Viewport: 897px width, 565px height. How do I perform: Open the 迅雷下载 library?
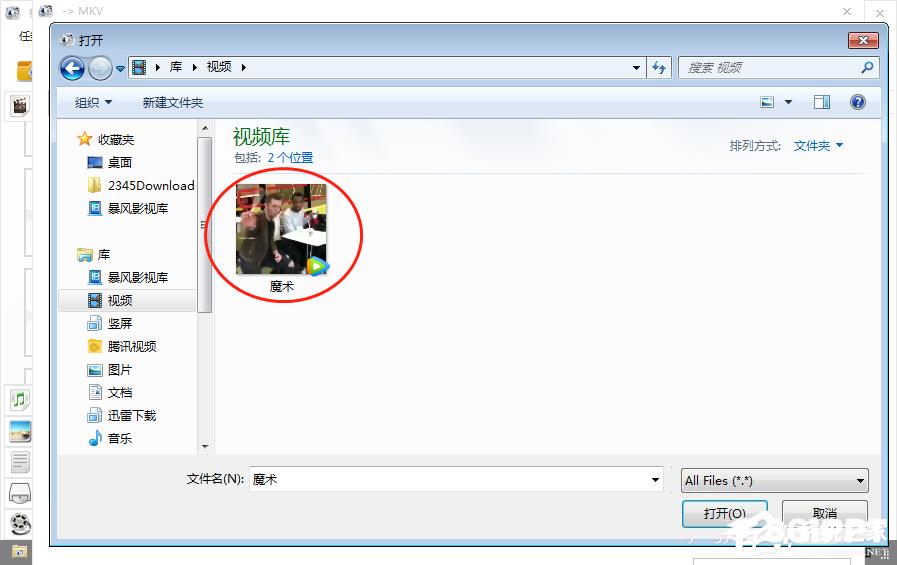[x=132, y=416]
